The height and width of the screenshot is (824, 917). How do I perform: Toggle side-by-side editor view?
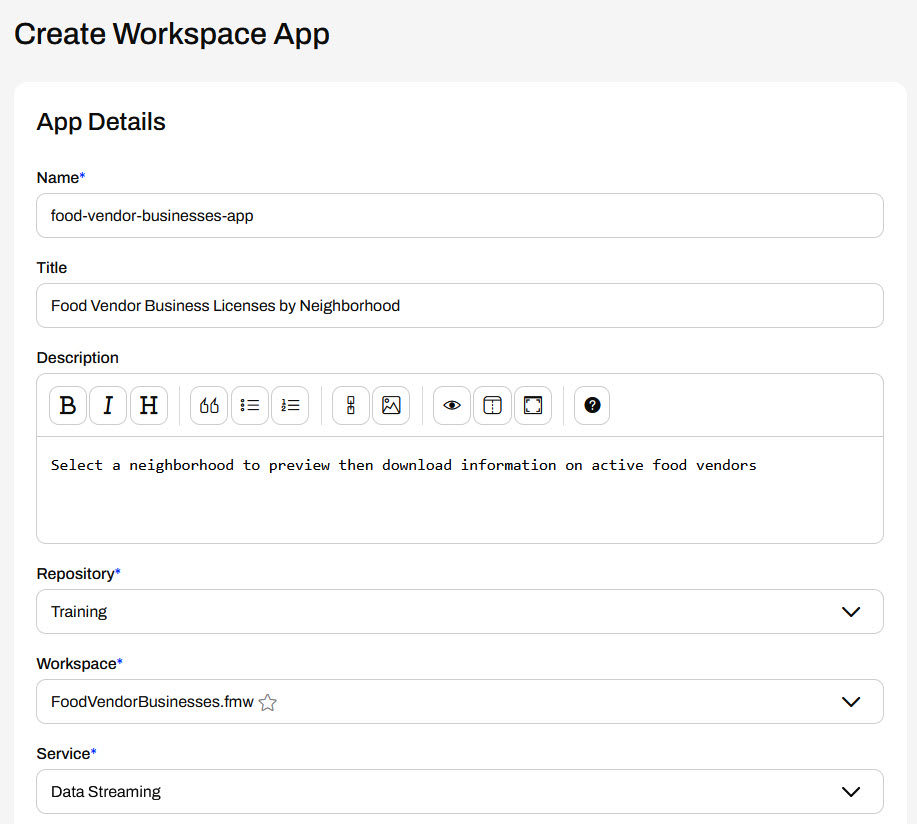click(x=492, y=405)
